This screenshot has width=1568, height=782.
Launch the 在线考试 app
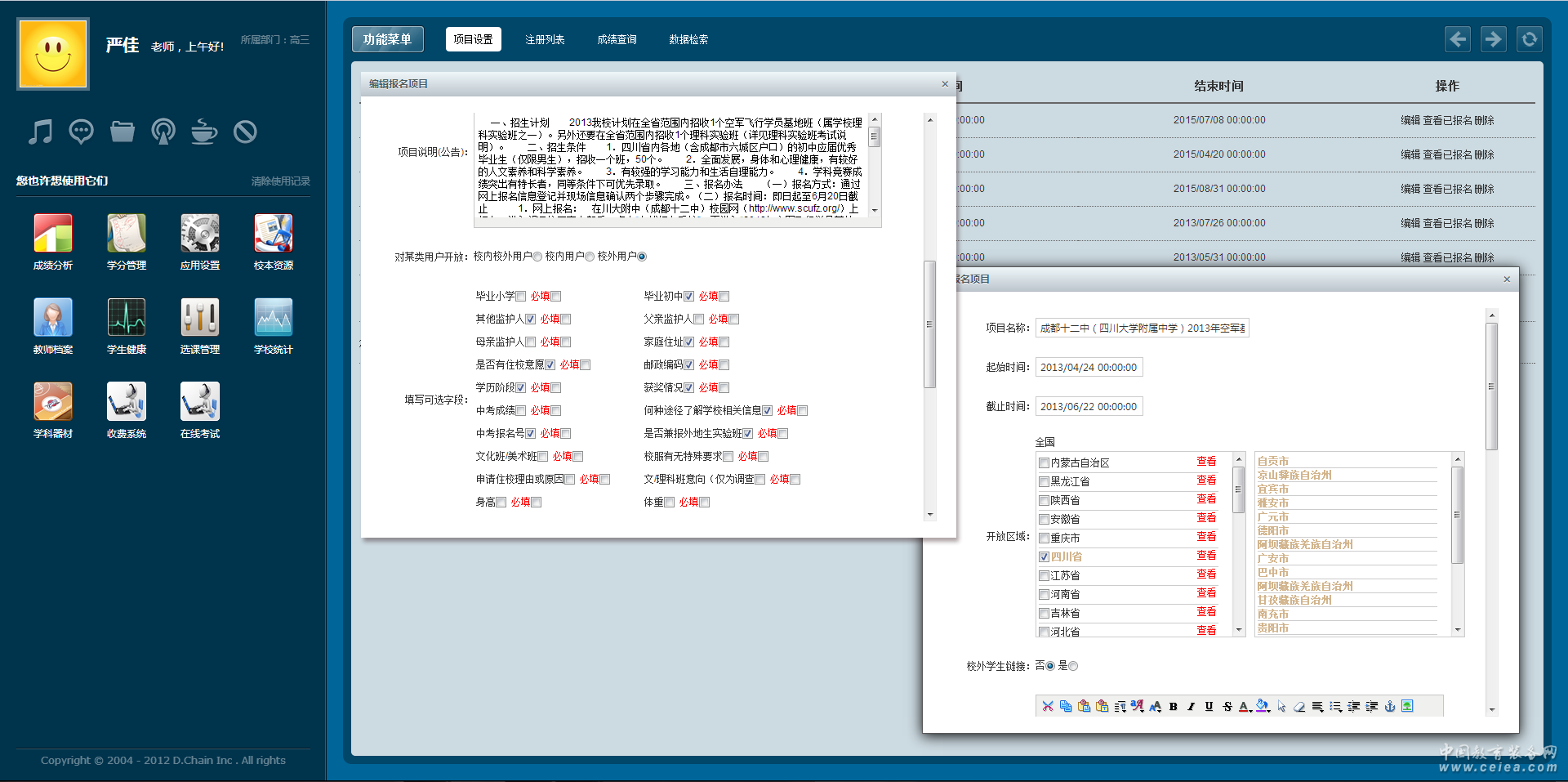click(200, 402)
